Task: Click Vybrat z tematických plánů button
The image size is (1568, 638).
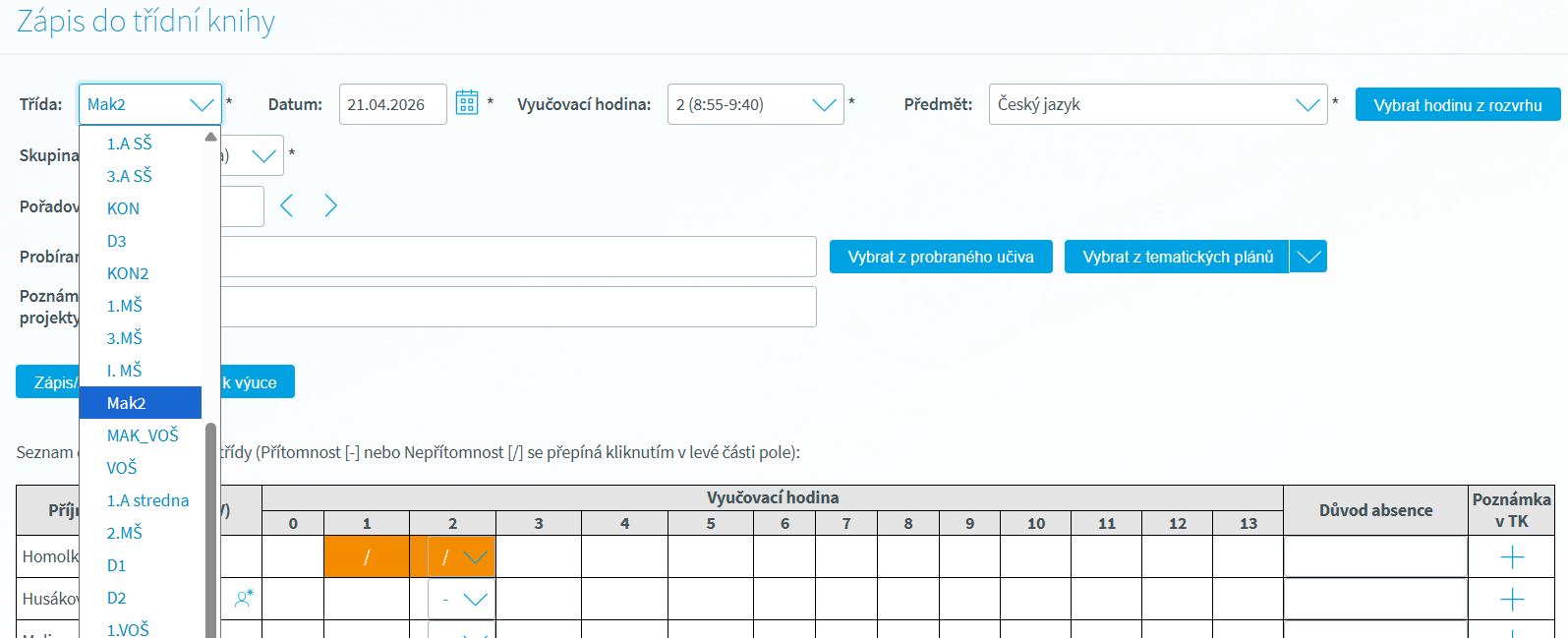Action: click(1177, 257)
